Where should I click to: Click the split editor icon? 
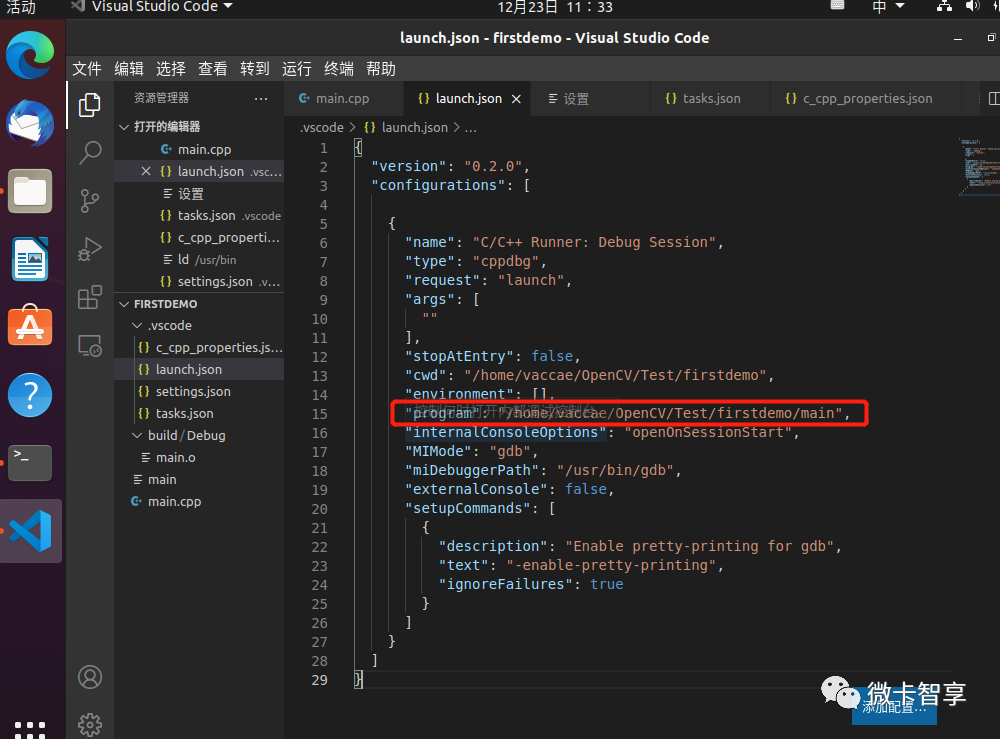point(992,99)
